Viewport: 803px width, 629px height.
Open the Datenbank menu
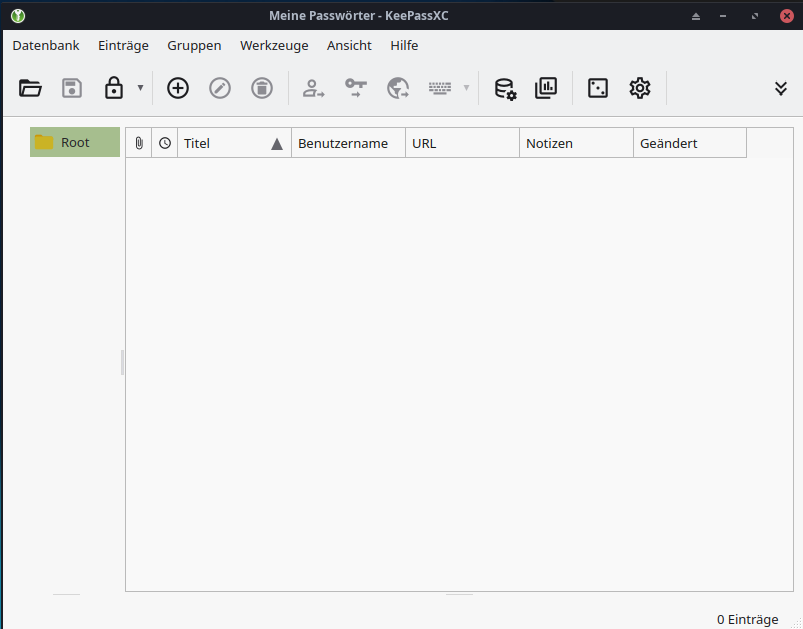click(46, 45)
